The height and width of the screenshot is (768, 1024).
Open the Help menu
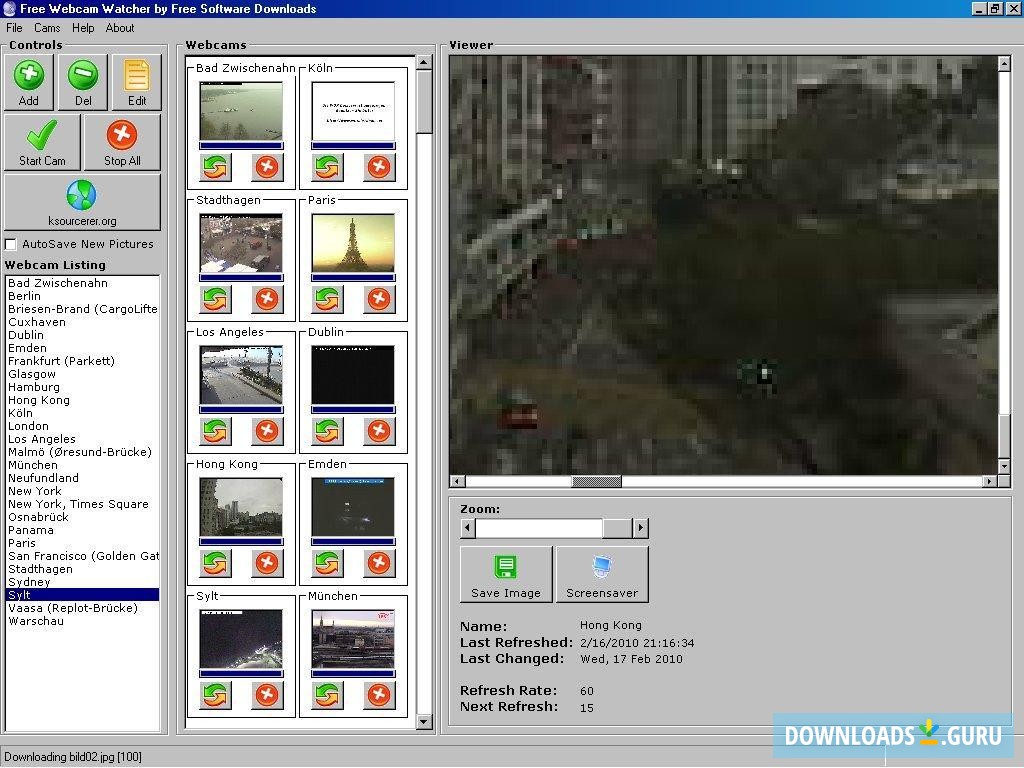point(83,28)
